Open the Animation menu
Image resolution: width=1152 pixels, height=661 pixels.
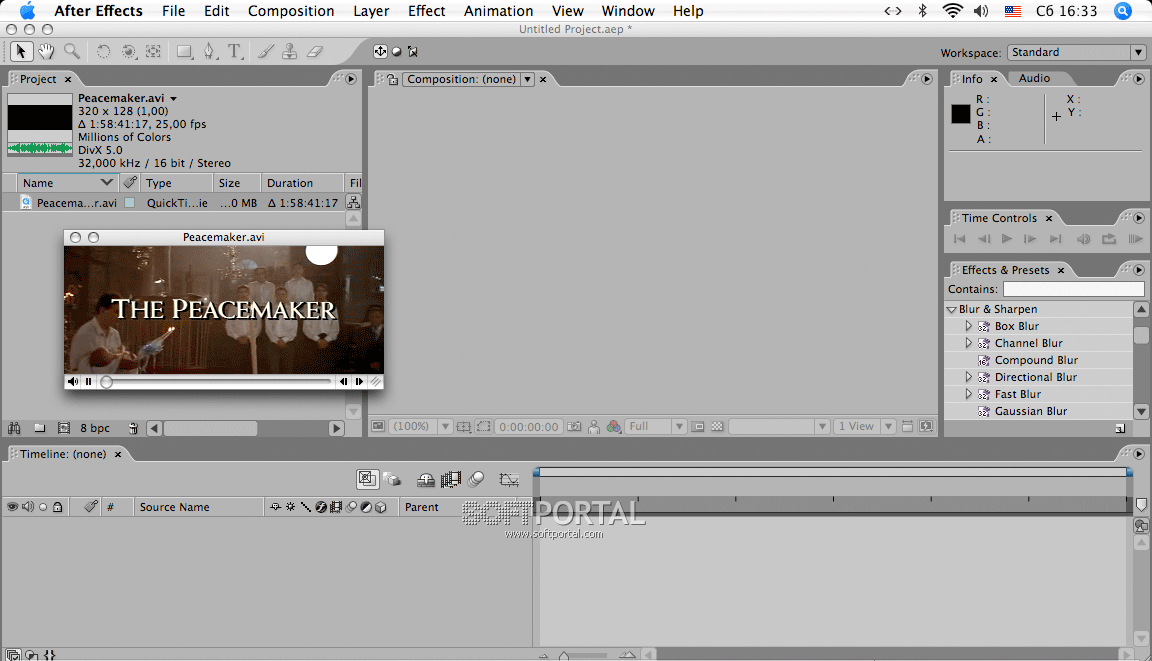(498, 11)
